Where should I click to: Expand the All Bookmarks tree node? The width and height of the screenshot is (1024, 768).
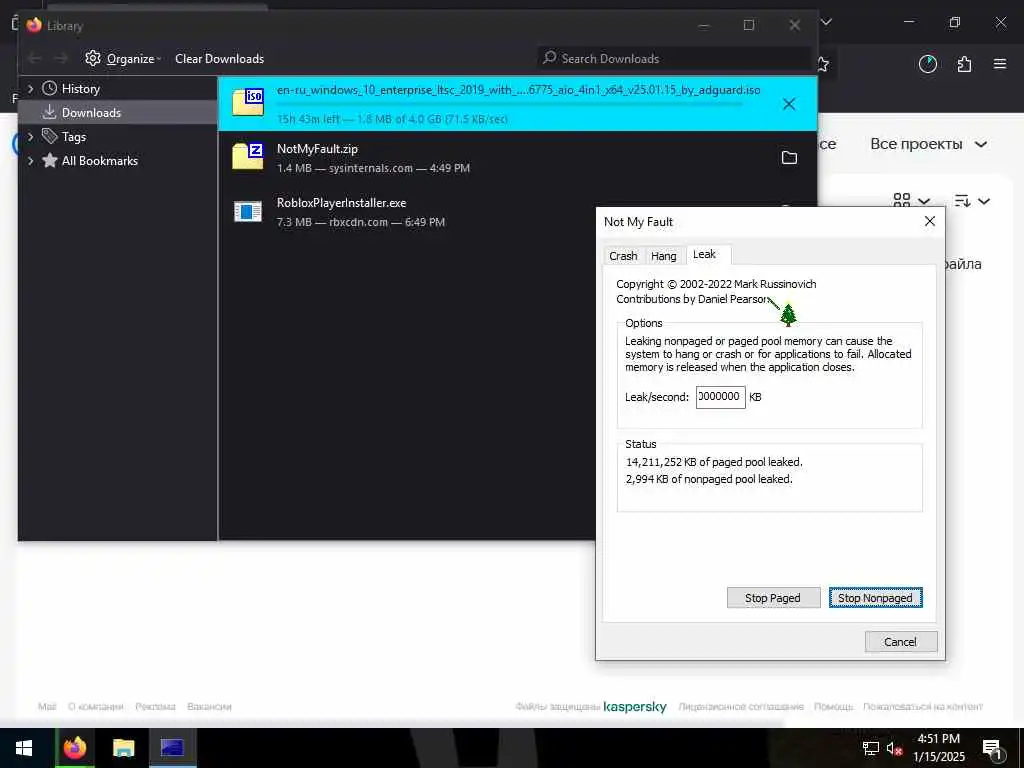pos(30,161)
